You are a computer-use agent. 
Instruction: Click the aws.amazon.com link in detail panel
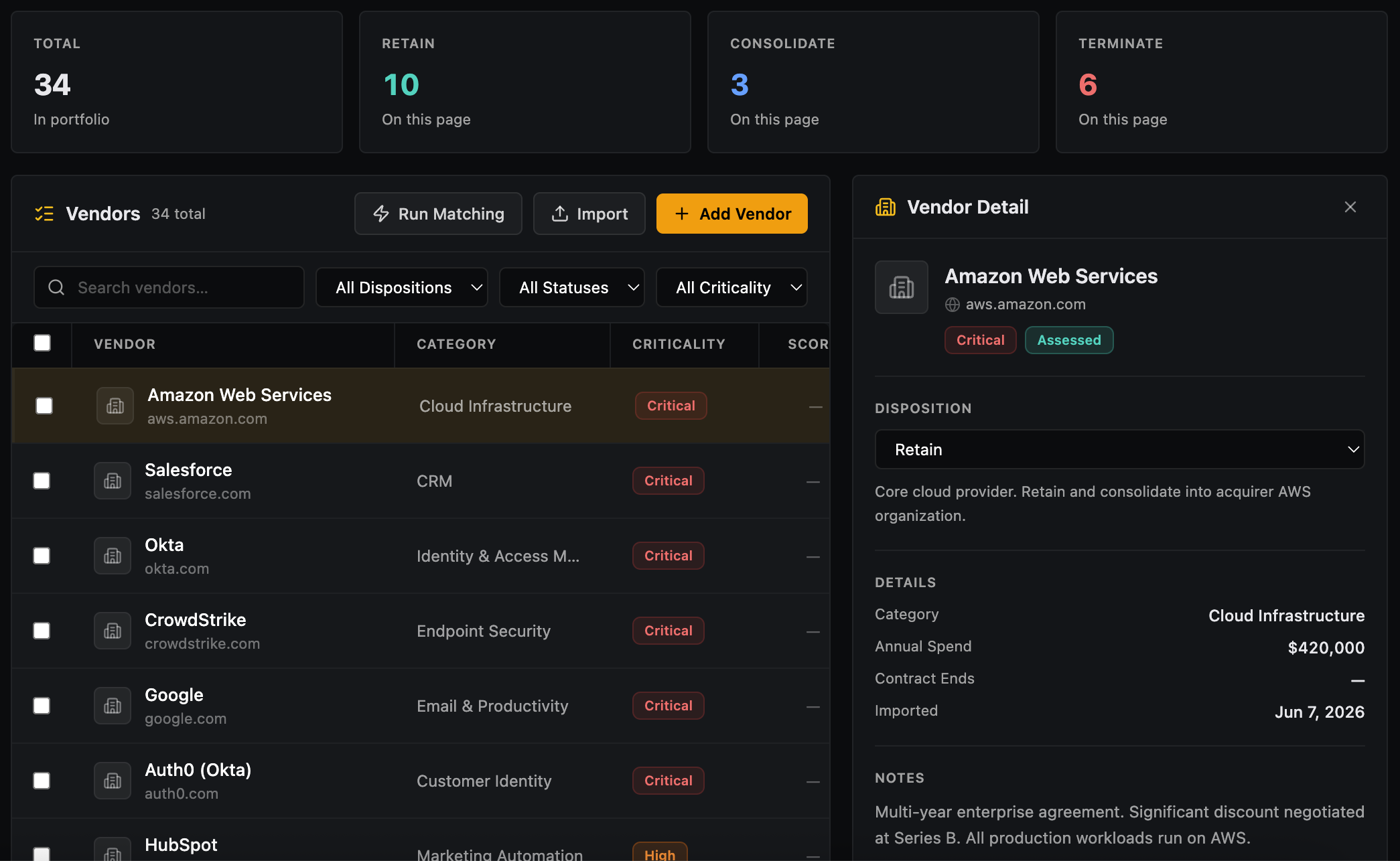pyautogui.click(x=1026, y=305)
